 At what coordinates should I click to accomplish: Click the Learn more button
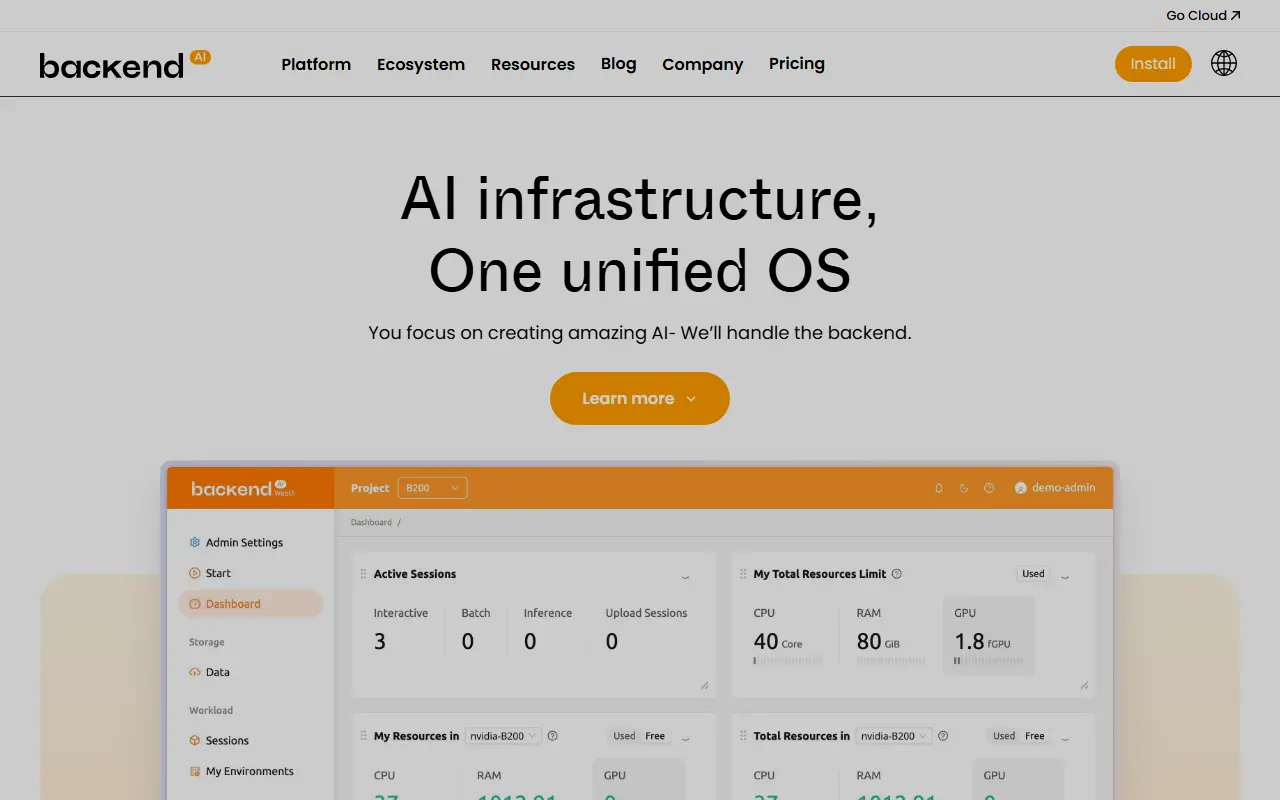(x=640, y=398)
